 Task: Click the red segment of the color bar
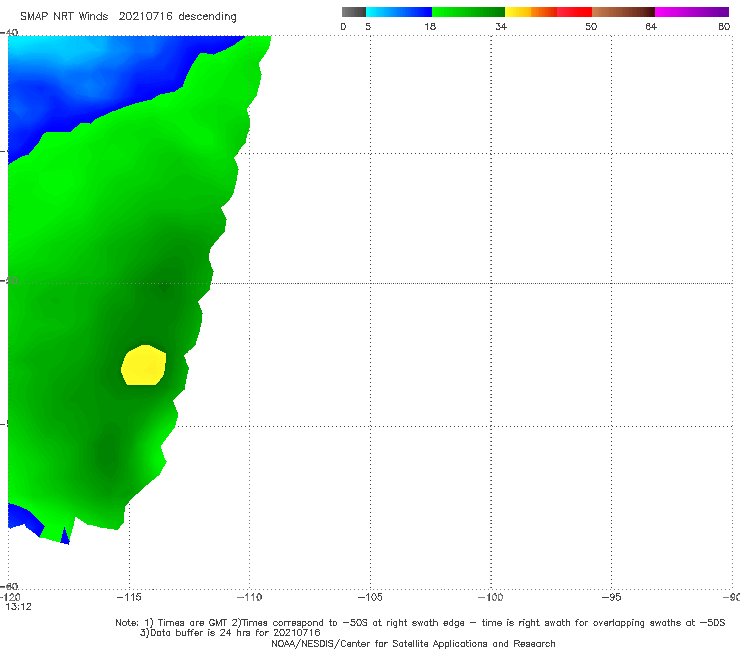[574, 12]
